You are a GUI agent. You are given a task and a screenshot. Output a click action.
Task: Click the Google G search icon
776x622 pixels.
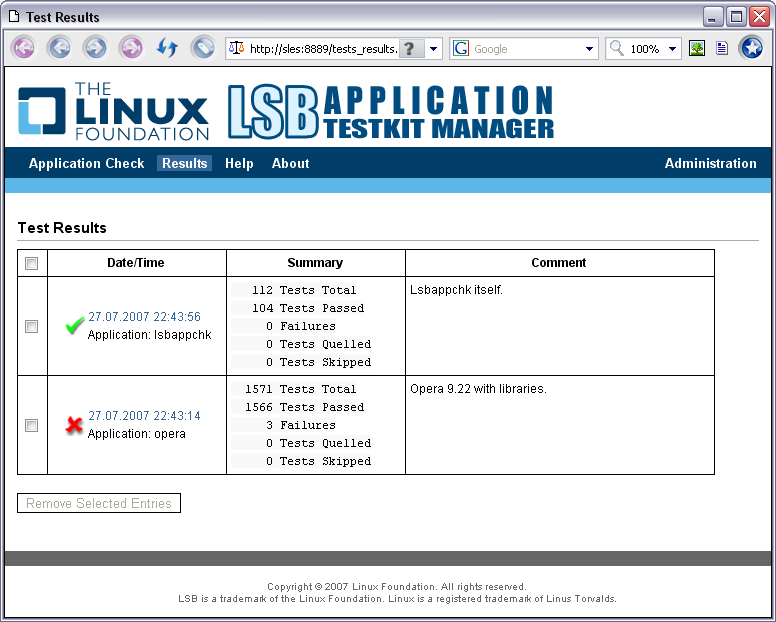point(461,48)
